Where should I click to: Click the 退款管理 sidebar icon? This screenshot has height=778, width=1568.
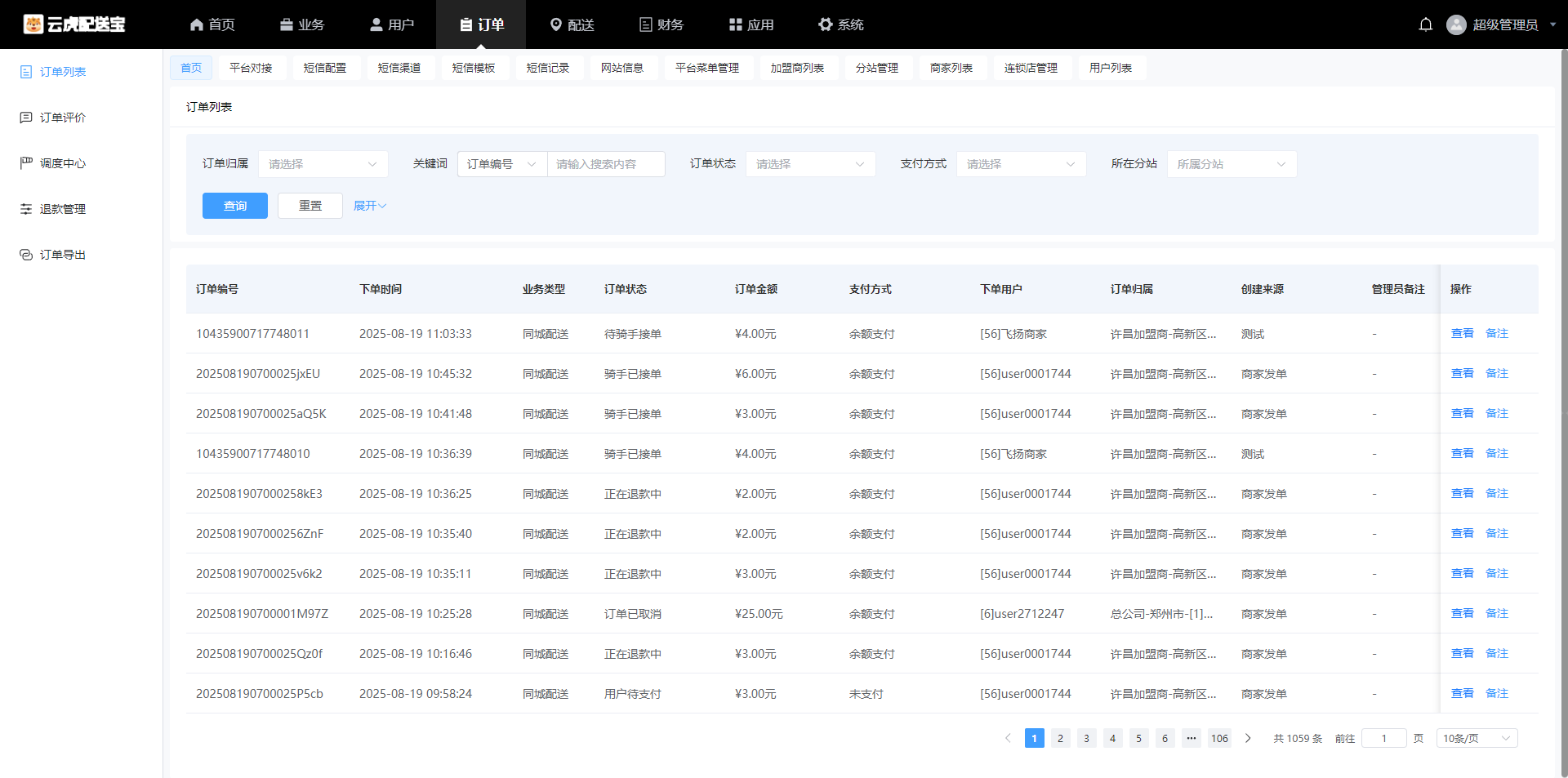click(26, 209)
